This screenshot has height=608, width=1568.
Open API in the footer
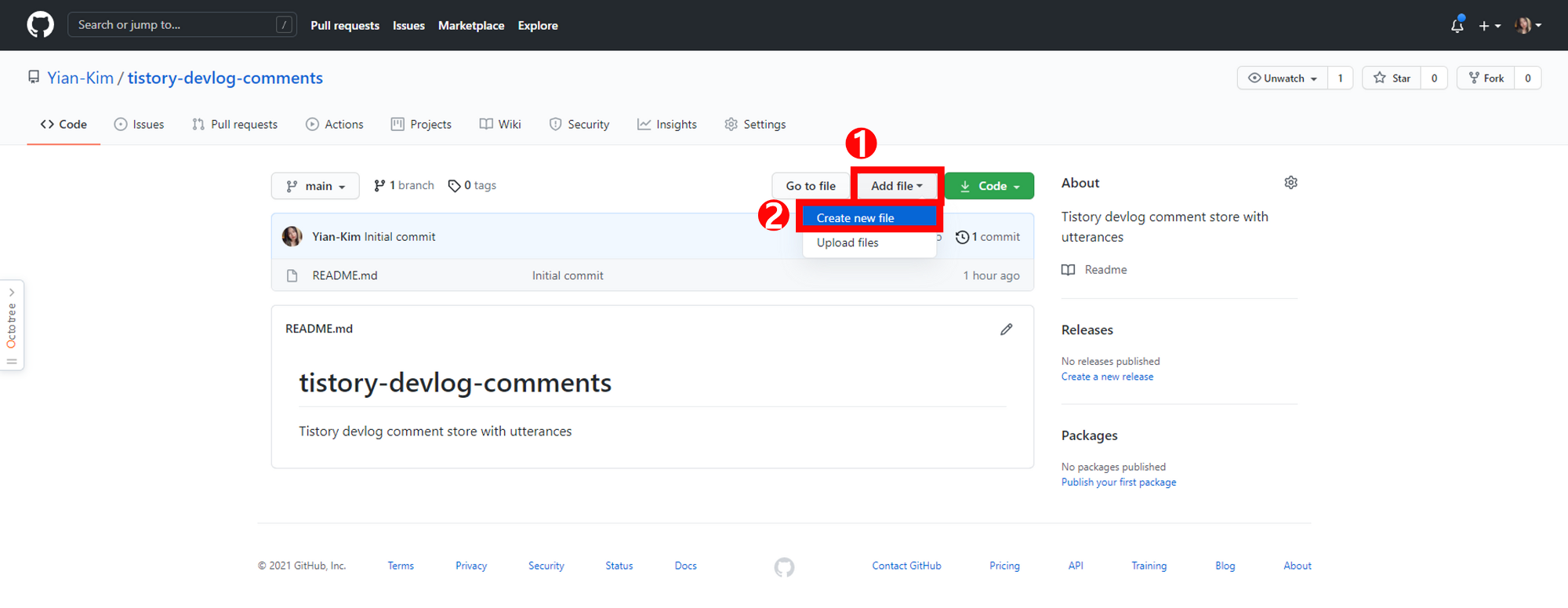[x=1076, y=566]
